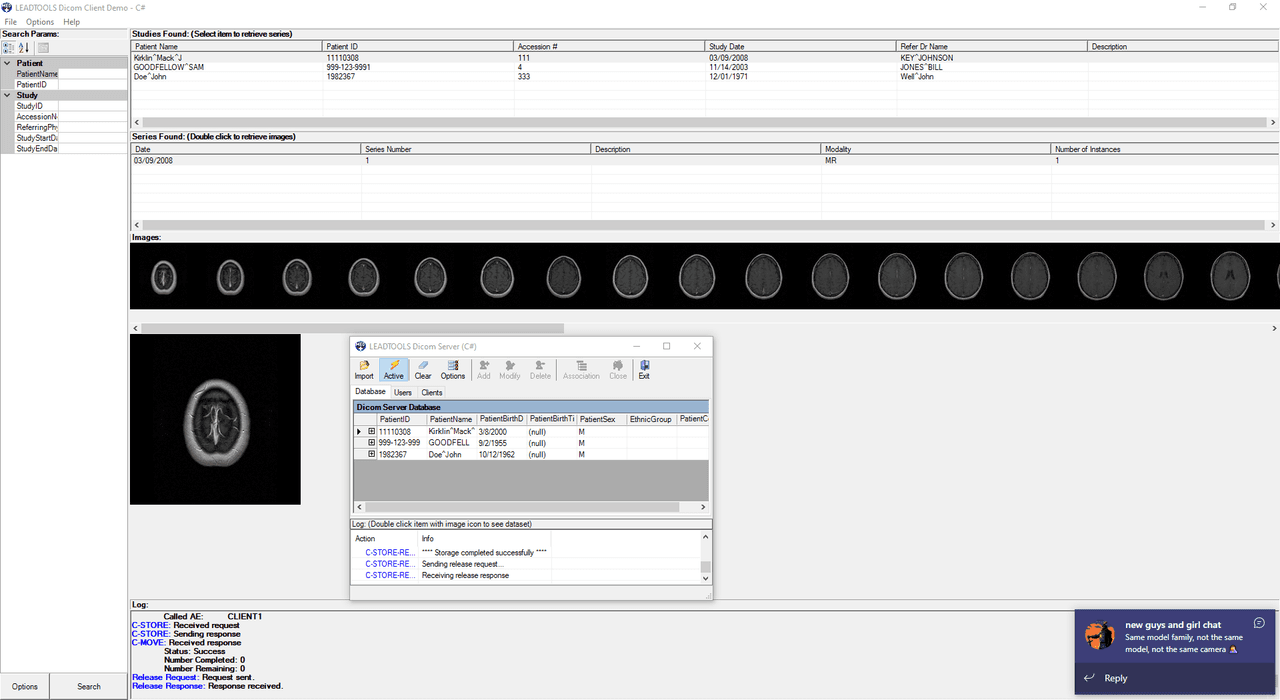Expand patient 999-123-999 row in server database
This screenshot has width=1280, height=700.
tap(371, 443)
